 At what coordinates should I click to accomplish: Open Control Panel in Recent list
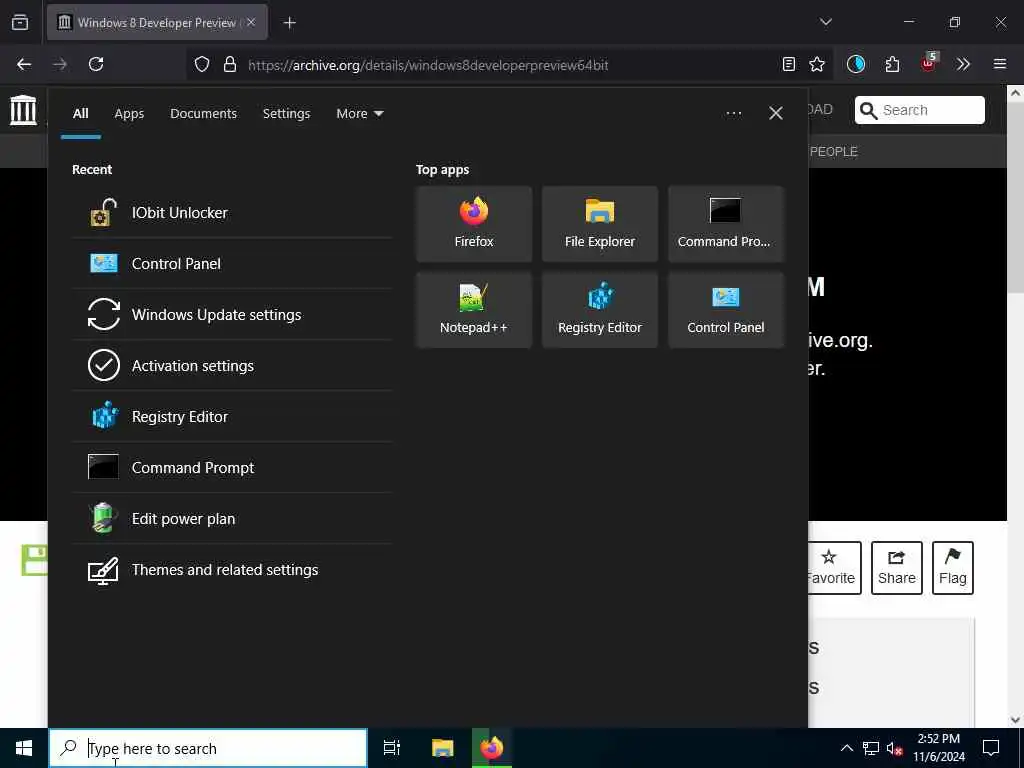pyautogui.click(x=232, y=263)
